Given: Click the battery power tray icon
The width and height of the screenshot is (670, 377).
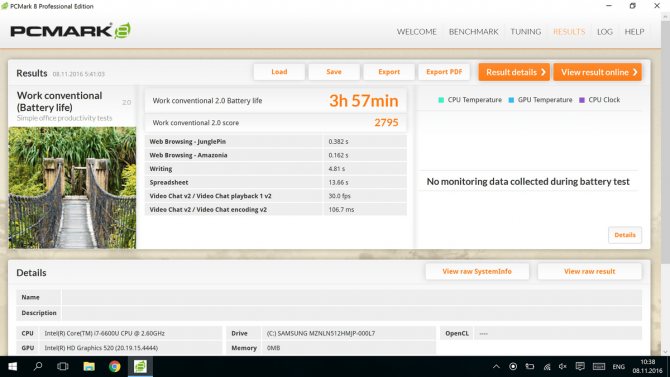Looking at the screenshot, I should click(x=530, y=367).
